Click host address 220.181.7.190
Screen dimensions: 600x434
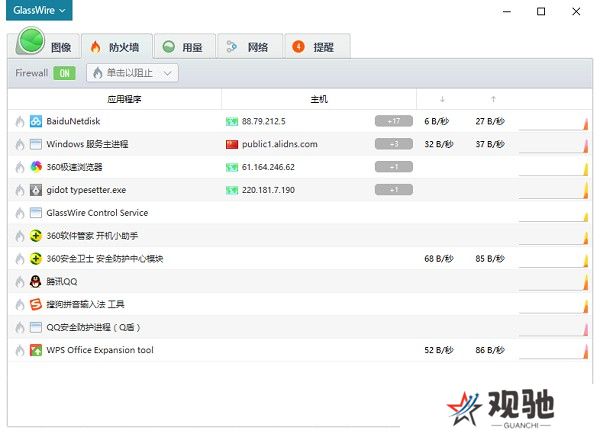coord(268,190)
